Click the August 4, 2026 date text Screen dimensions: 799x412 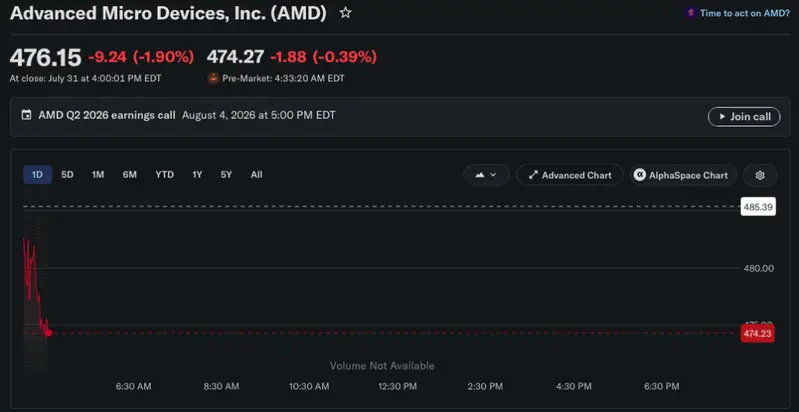pos(259,115)
